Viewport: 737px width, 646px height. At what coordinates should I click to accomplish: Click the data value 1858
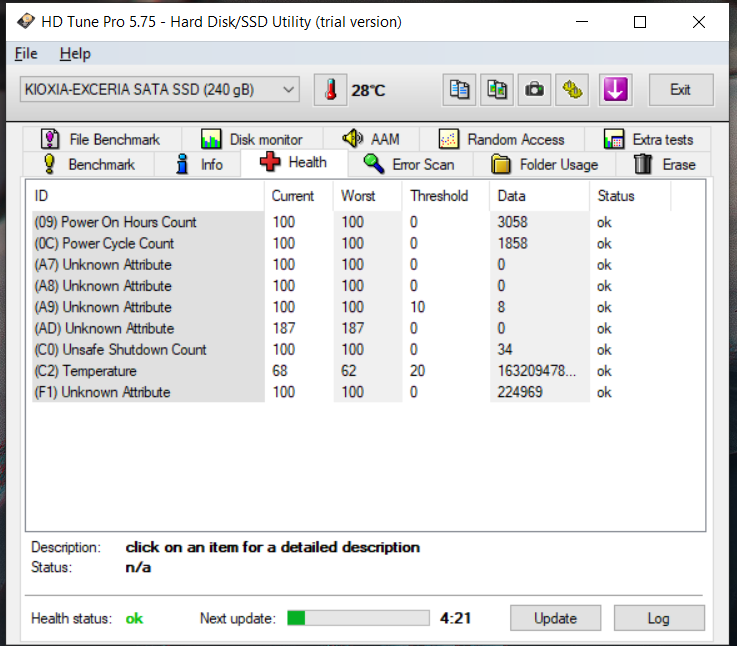tap(512, 243)
